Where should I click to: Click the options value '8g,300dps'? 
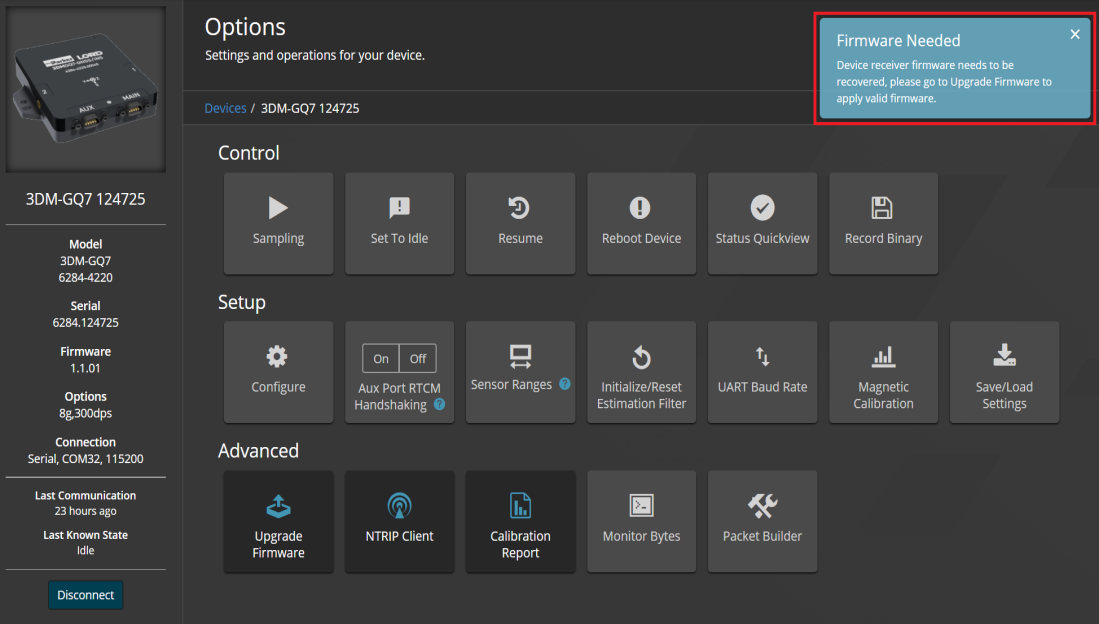tap(86, 413)
